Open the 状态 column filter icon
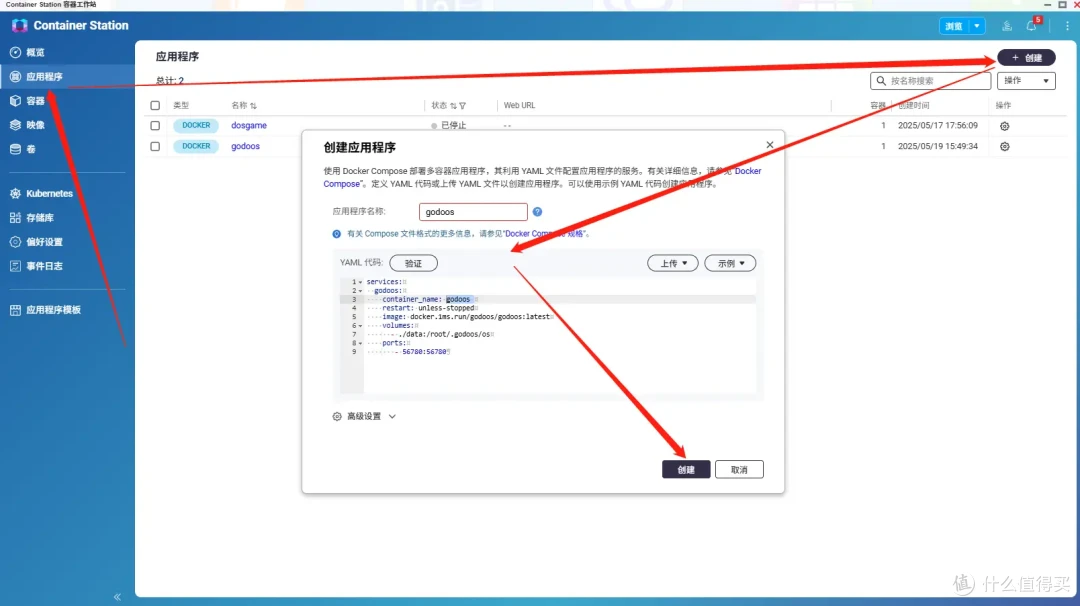Screen dimensions: 1080x606 [462, 105]
